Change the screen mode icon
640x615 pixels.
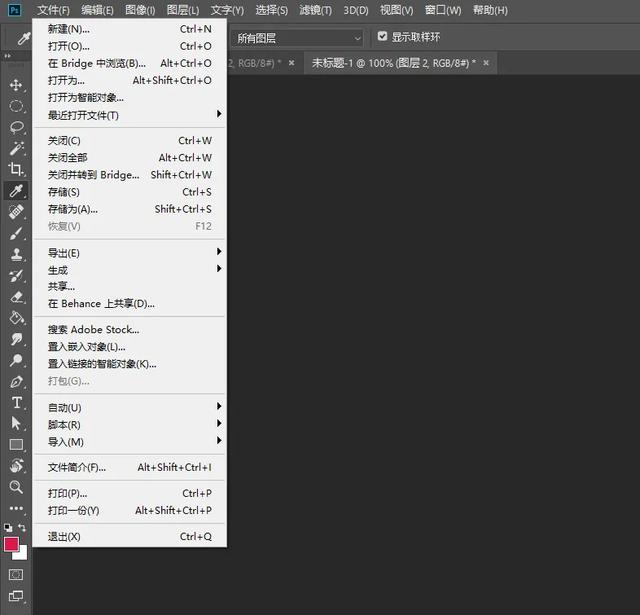tap(16, 596)
